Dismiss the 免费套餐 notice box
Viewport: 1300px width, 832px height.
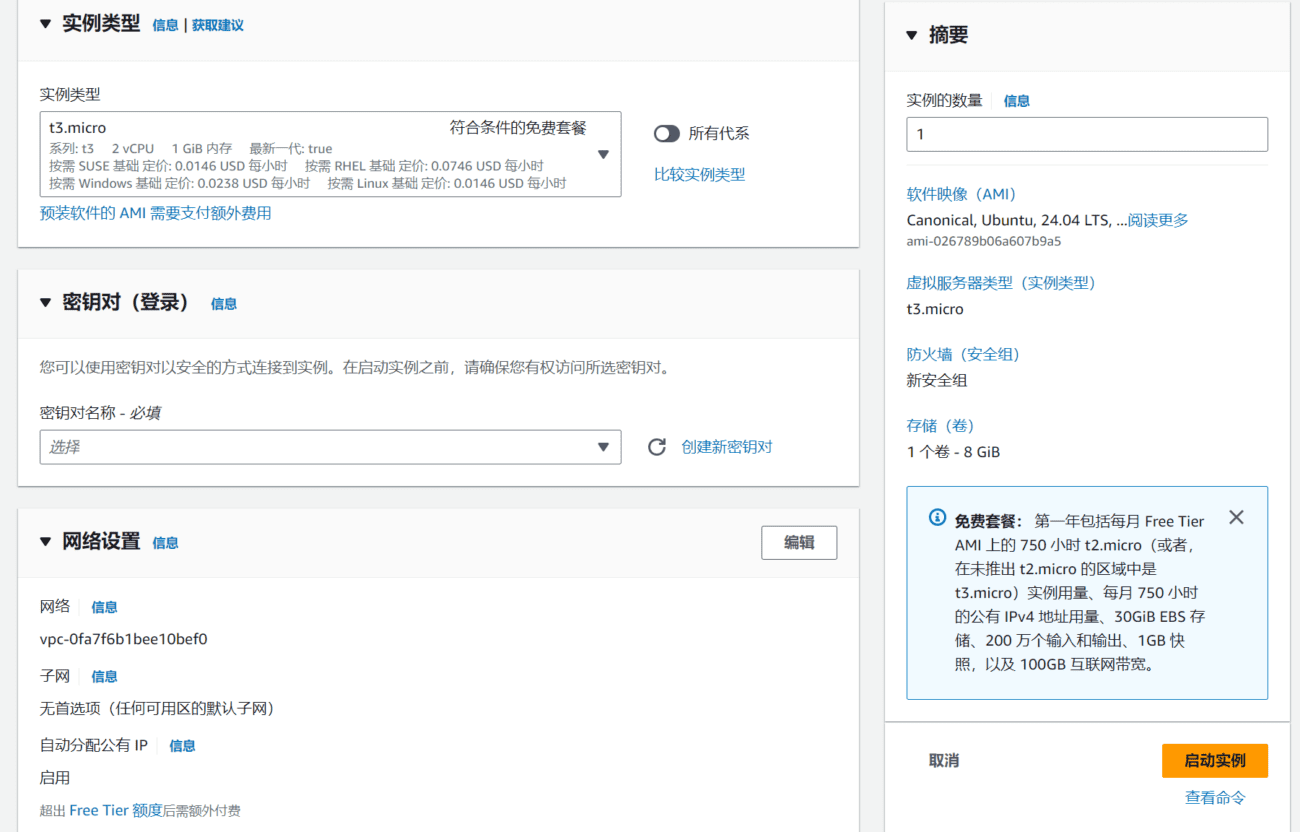point(1236,518)
